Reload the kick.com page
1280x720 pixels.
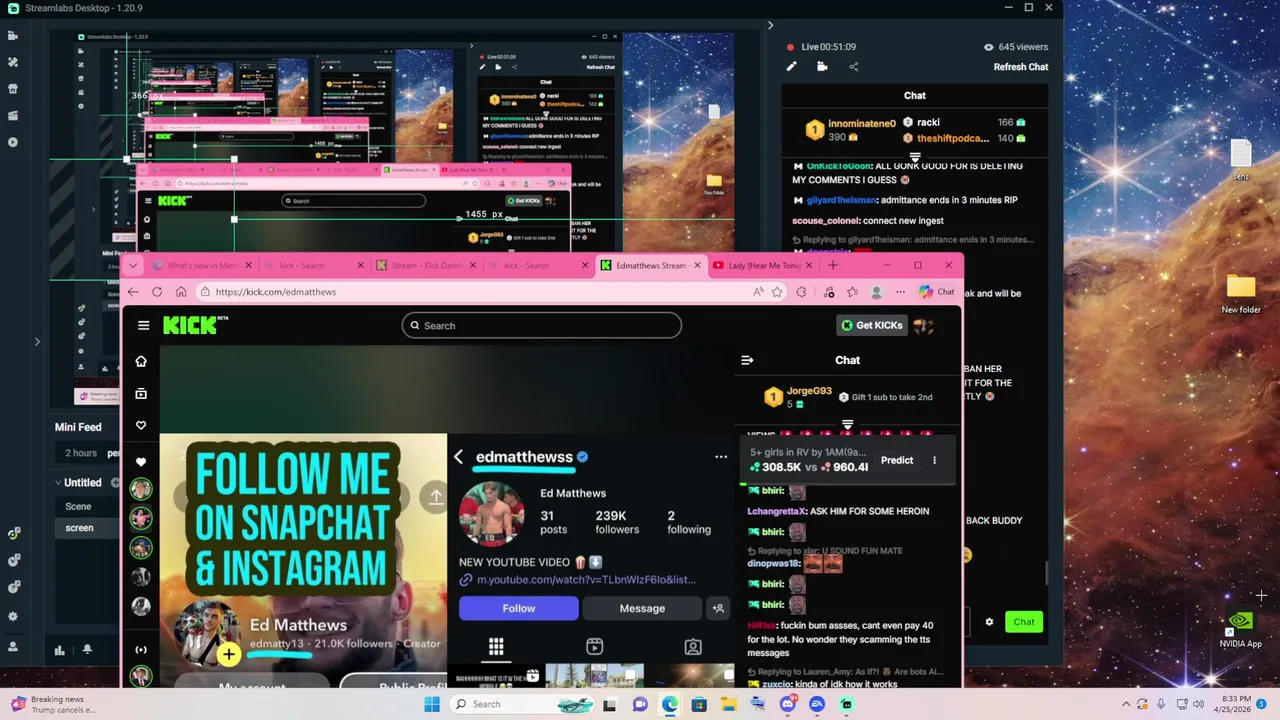157,292
